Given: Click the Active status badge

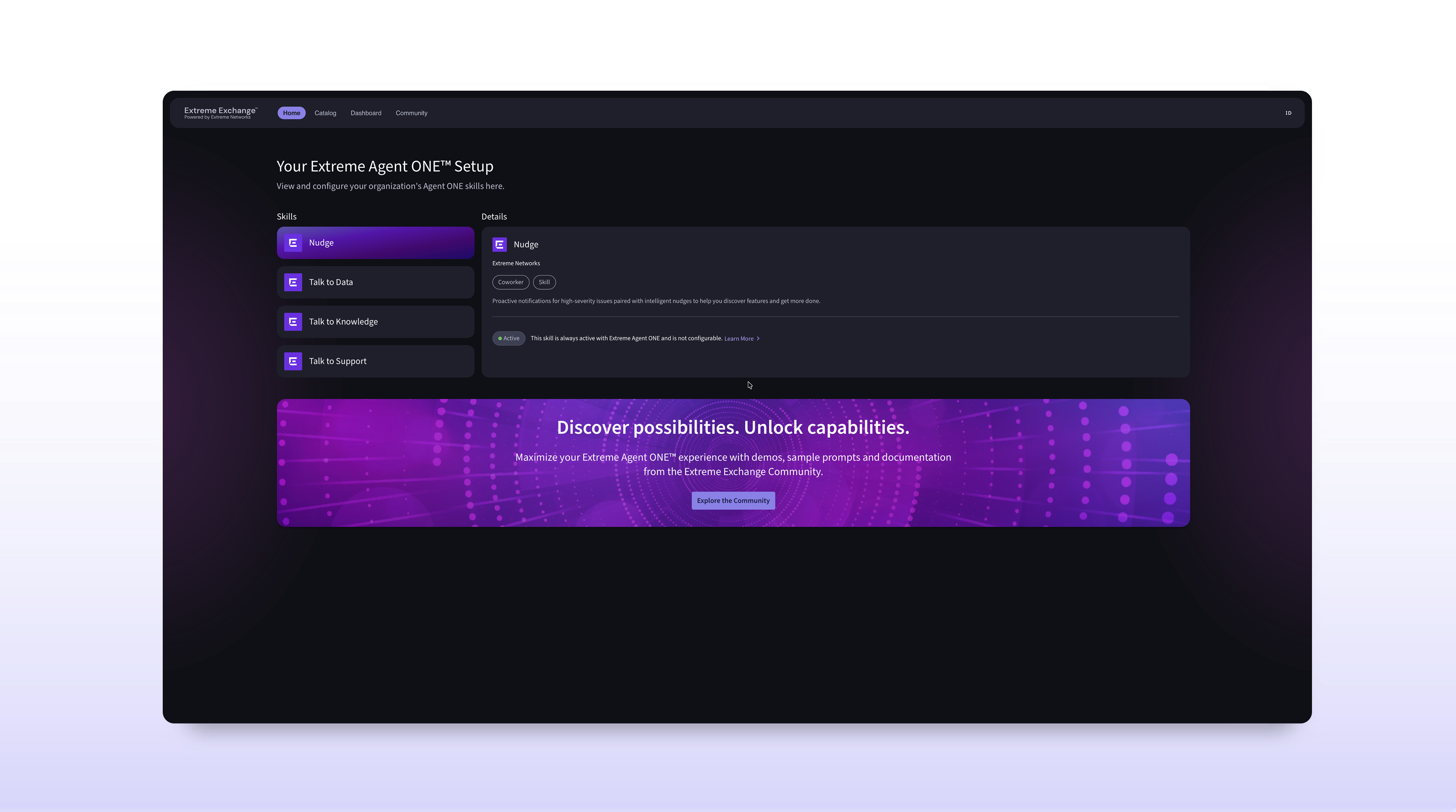Looking at the screenshot, I should (x=509, y=338).
